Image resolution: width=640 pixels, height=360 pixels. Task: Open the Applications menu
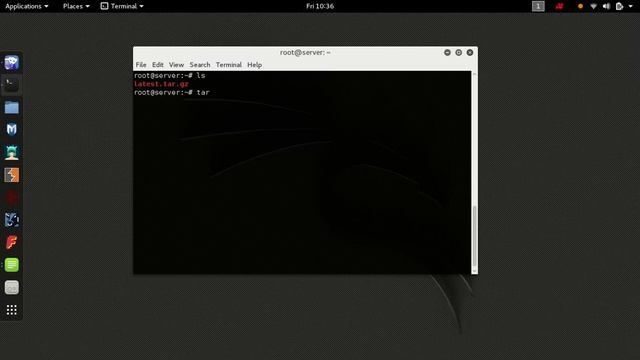(27, 6)
